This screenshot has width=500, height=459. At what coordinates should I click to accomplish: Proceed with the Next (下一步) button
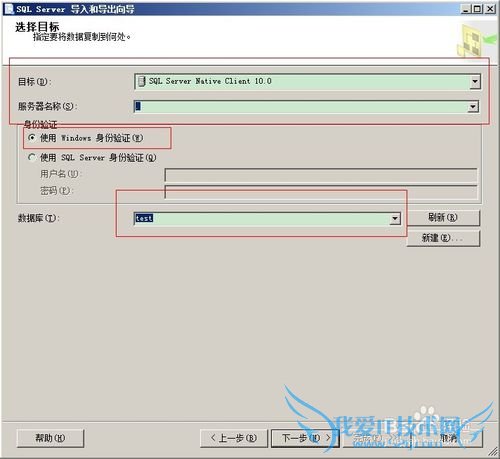click(x=305, y=438)
